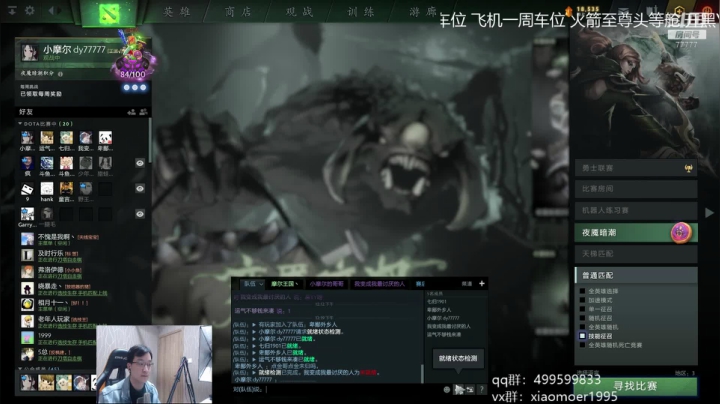This screenshot has height=404, width=720.
Task: Click the back navigation arrow
Action: pos(52,11)
